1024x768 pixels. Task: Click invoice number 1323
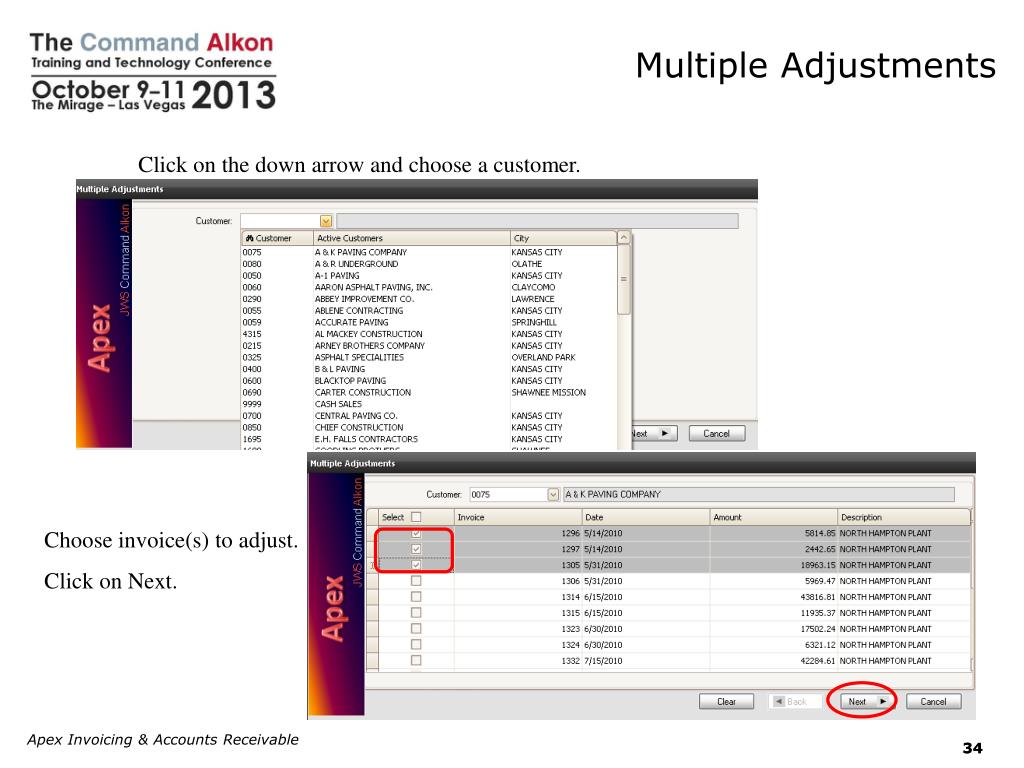[571, 629]
